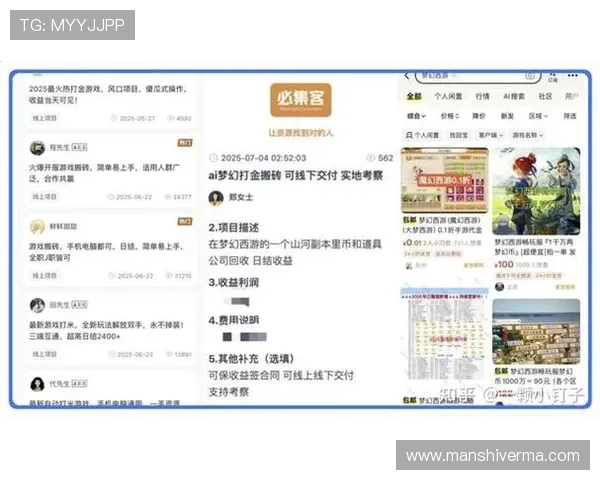Toggle the 价格 sort order
The width and height of the screenshot is (600, 480).
pos(450,116)
